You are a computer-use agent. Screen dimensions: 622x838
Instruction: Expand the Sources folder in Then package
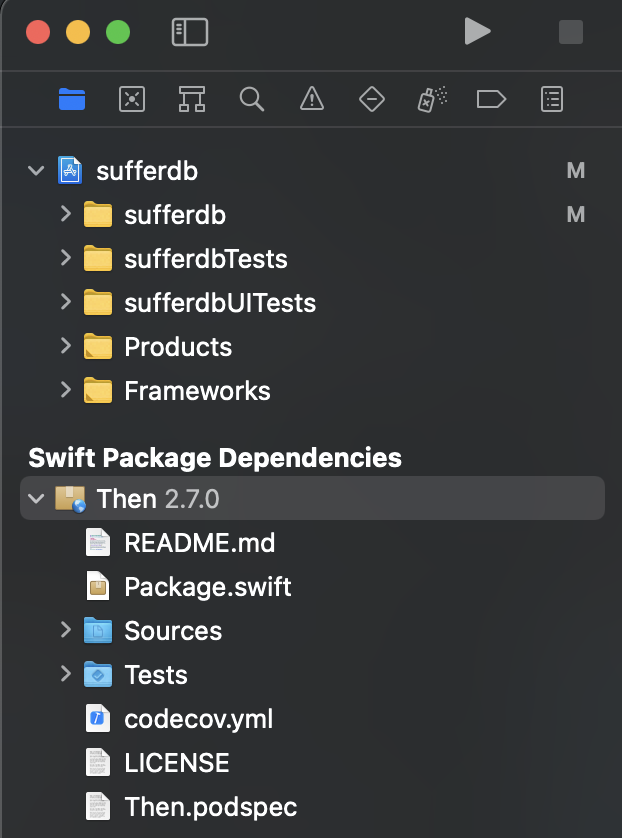click(x=66, y=630)
